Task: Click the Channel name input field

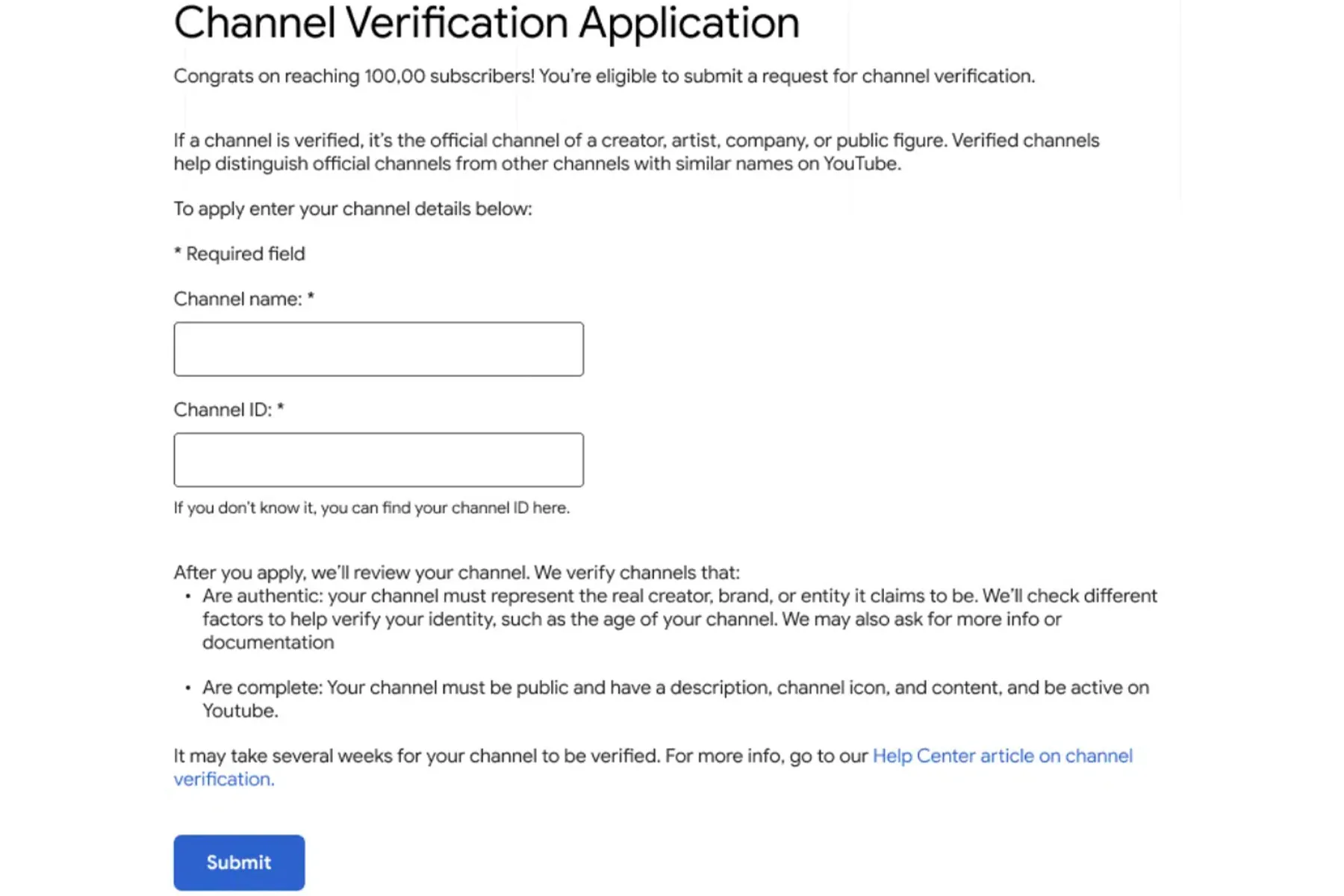Action: pos(379,349)
